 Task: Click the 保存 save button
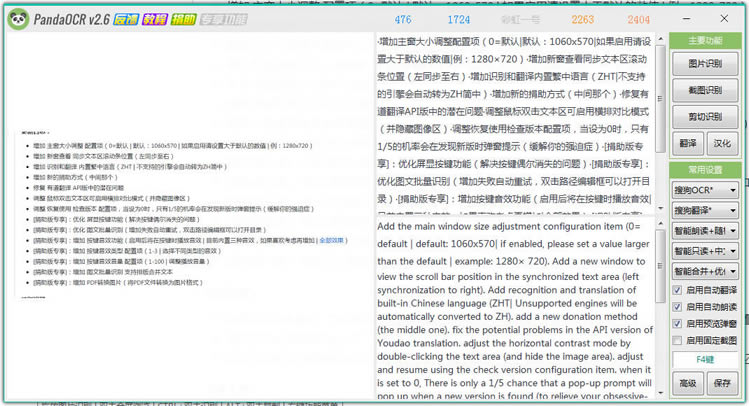click(722, 383)
